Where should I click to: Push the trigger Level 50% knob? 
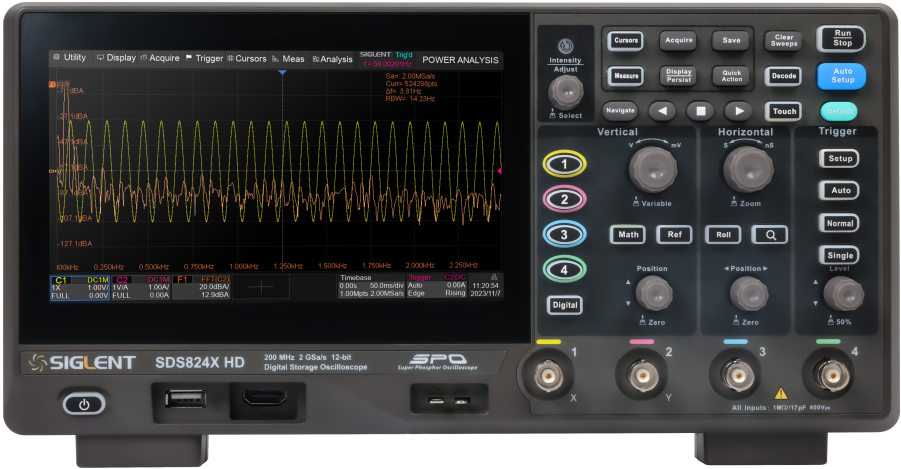click(x=843, y=294)
